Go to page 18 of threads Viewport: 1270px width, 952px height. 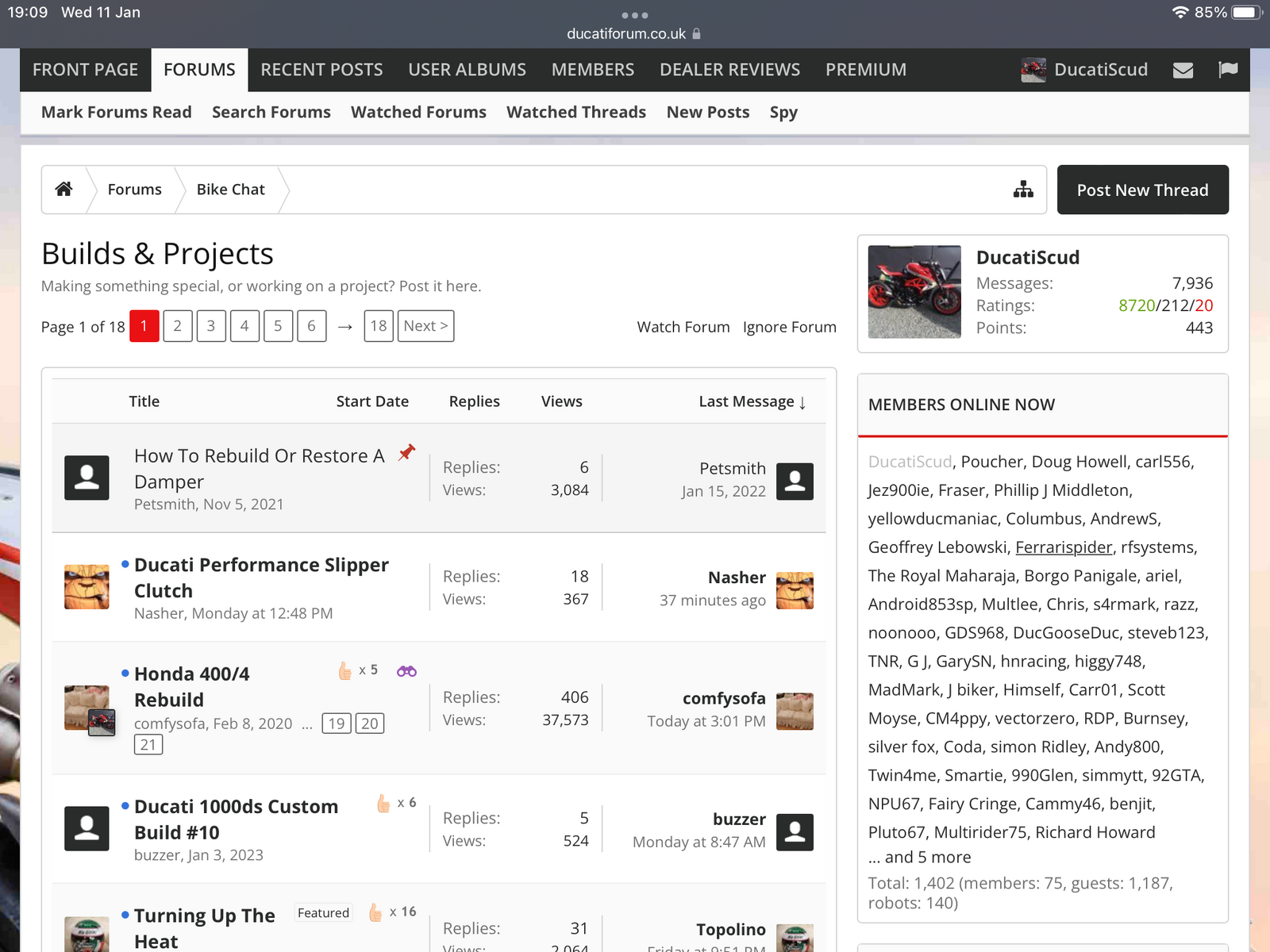(379, 326)
